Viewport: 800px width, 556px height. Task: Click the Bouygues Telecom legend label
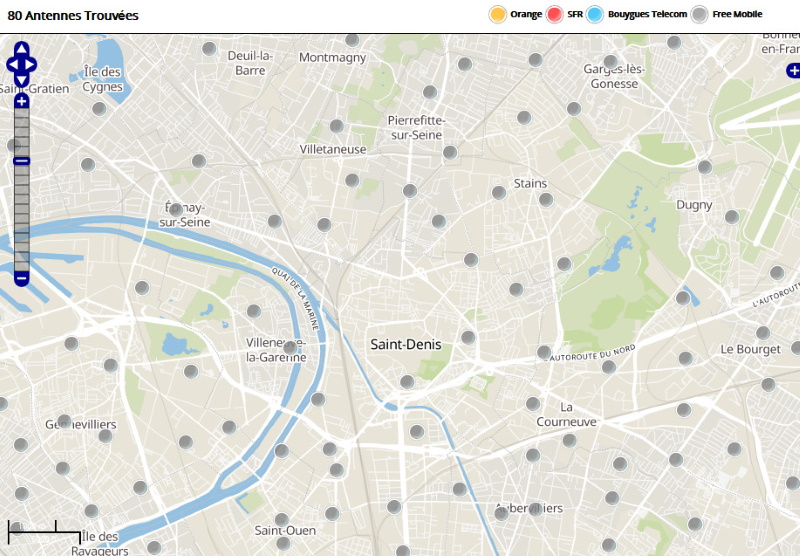[x=647, y=14]
